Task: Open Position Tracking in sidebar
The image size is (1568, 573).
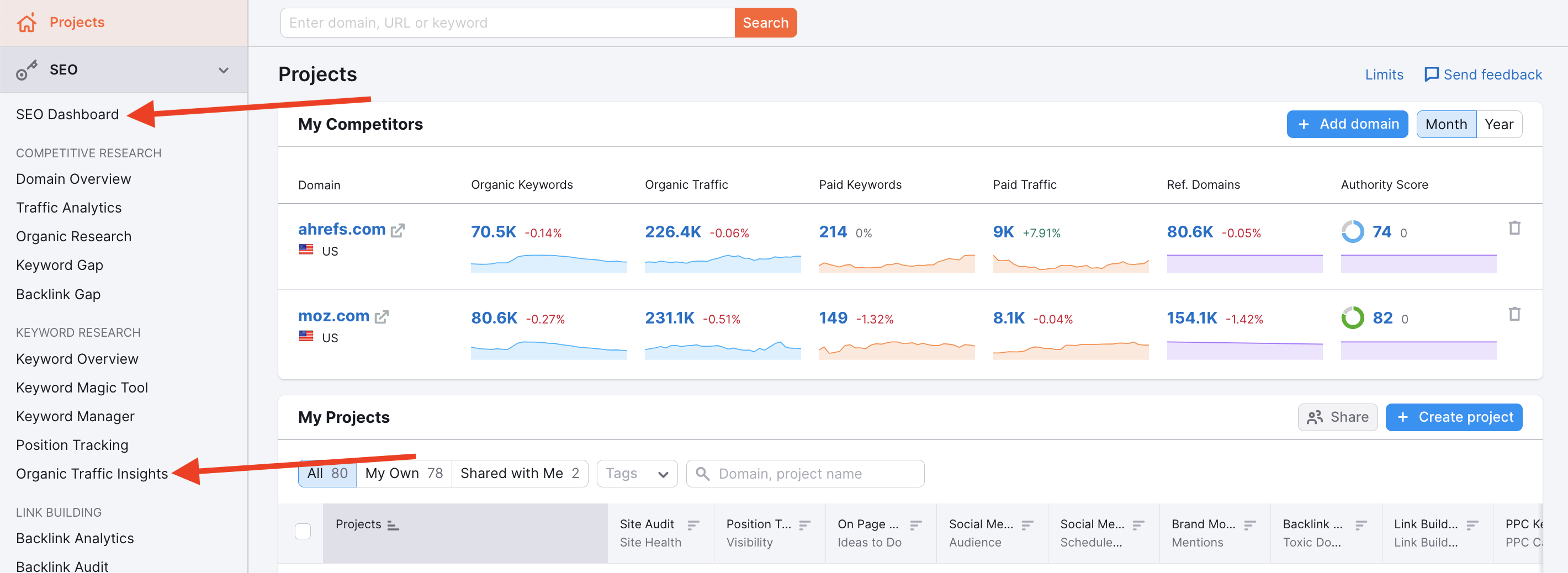Action: 72,445
